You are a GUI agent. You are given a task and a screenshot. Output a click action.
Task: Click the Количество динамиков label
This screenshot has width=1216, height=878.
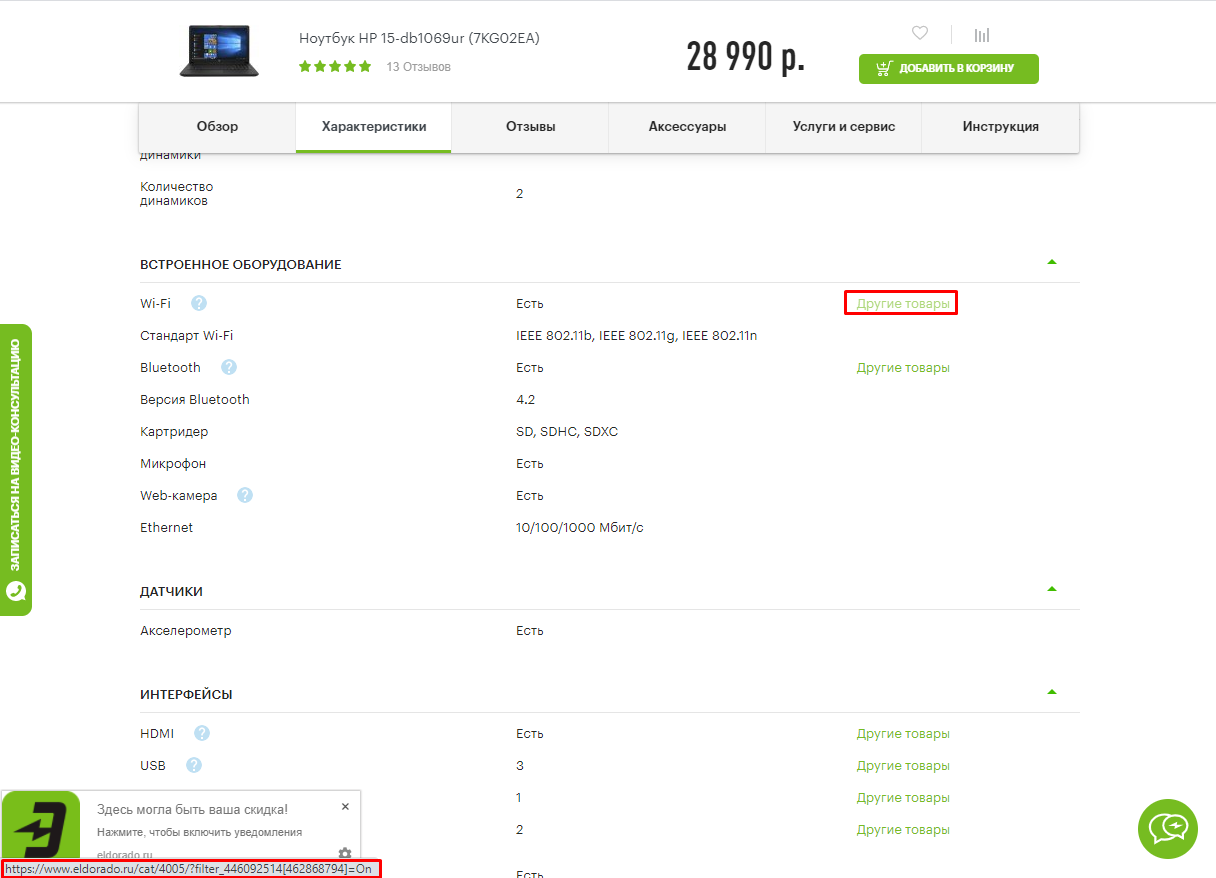176,194
